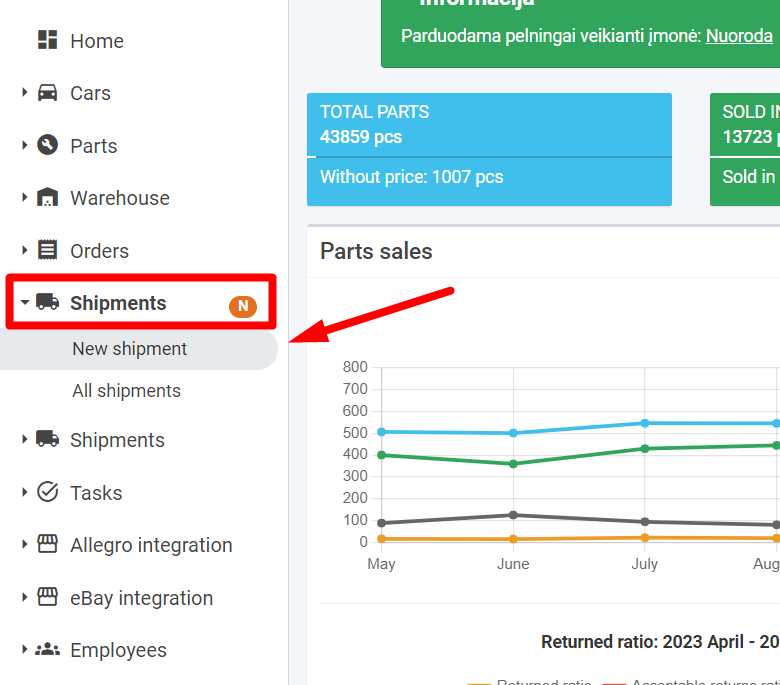Screen dimensions: 780x685
Task: Open the All shipments menu item
Action: (x=126, y=391)
